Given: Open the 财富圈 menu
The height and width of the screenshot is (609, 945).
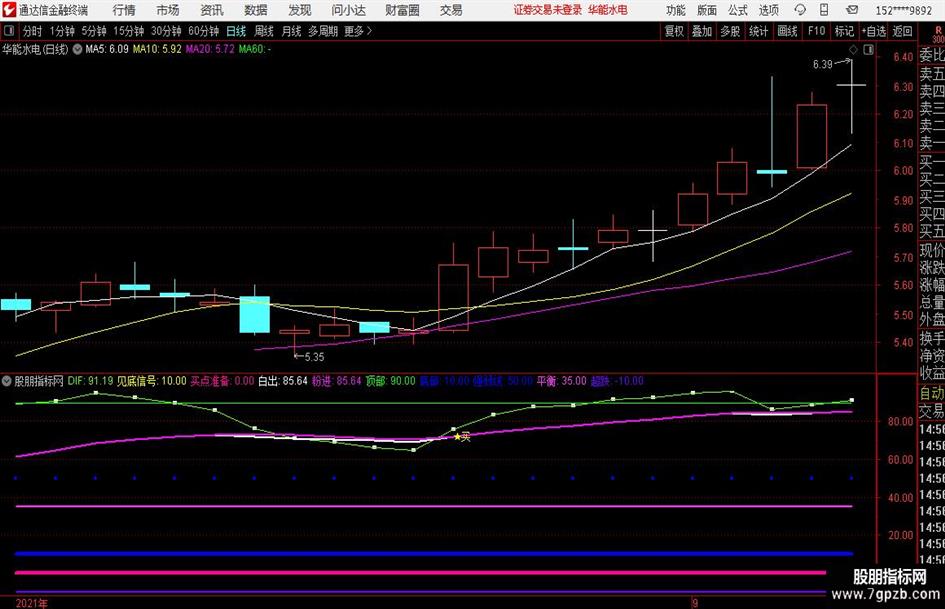Looking at the screenshot, I should pyautogui.click(x=403, y=10).
